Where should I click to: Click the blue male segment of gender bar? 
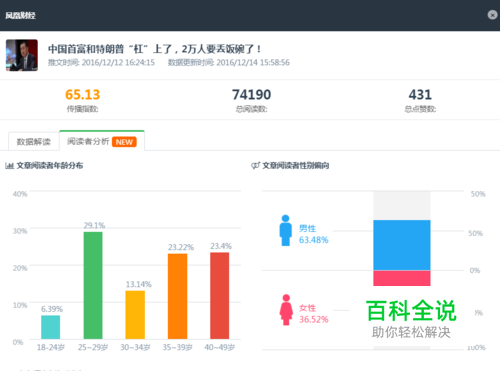(402, 245)
